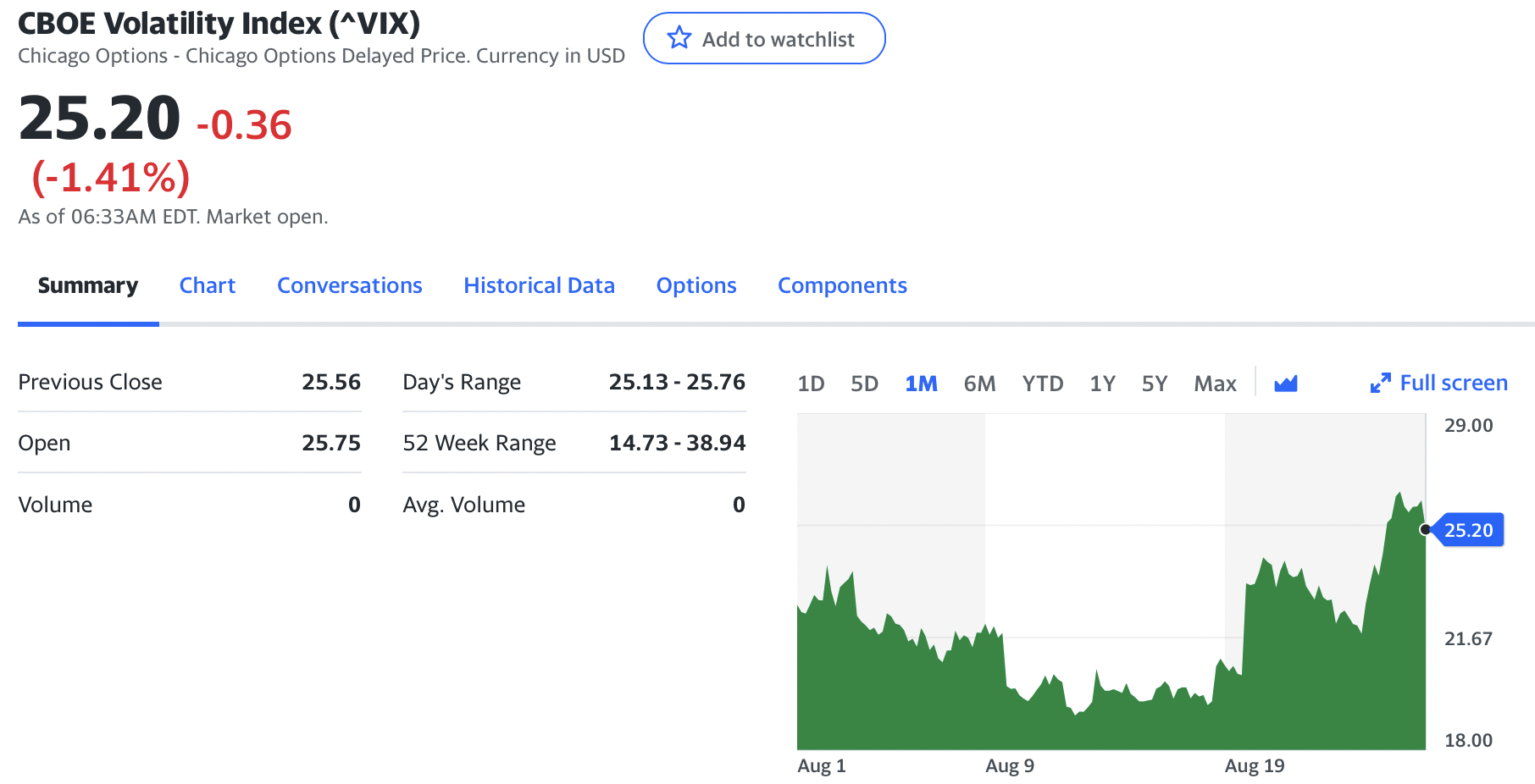Screen dimensions: 1535x784
Task: Set chart range to 1D
Action: 811,384
